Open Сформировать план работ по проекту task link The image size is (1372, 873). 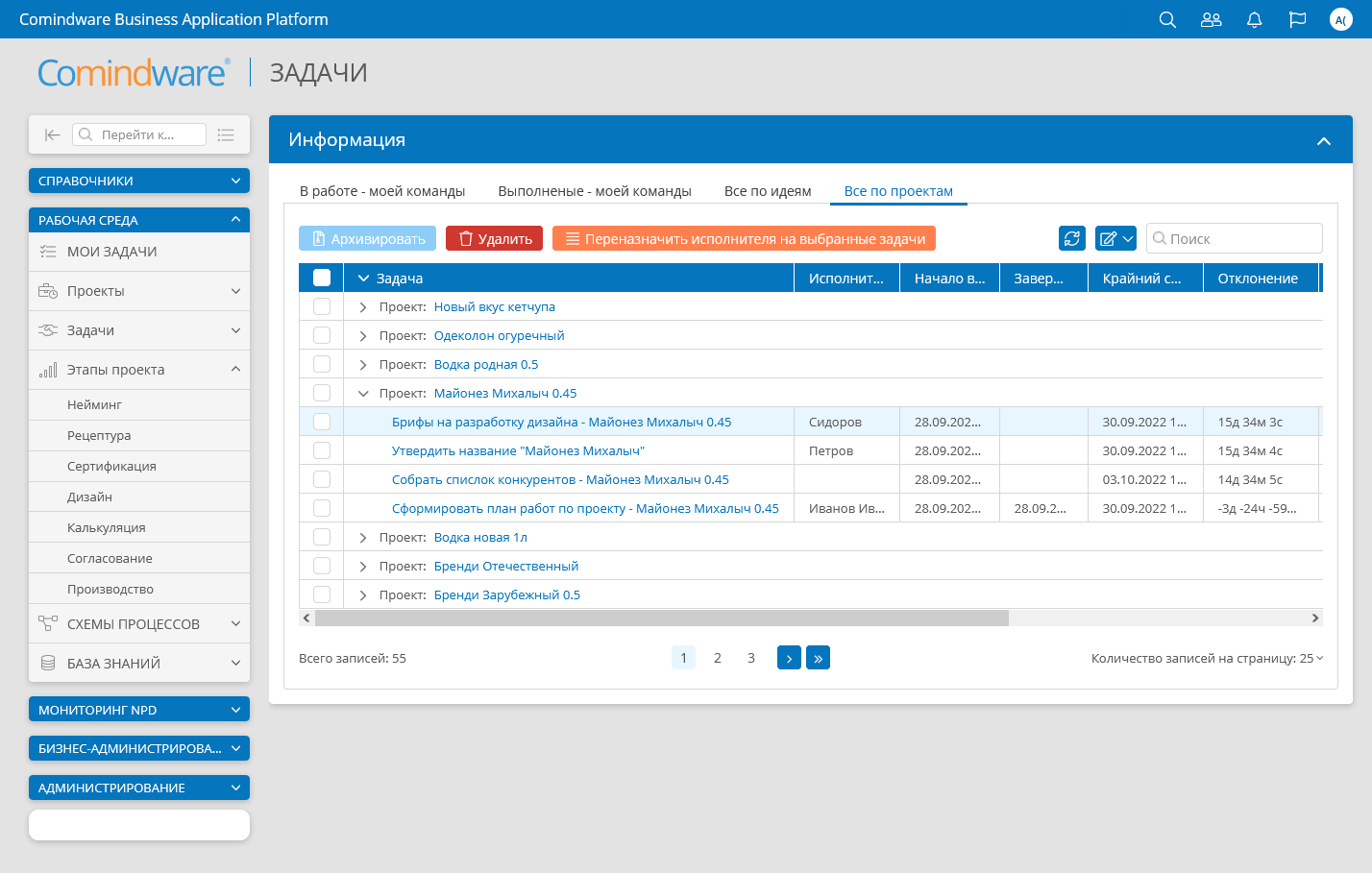(x=585, y=508)
